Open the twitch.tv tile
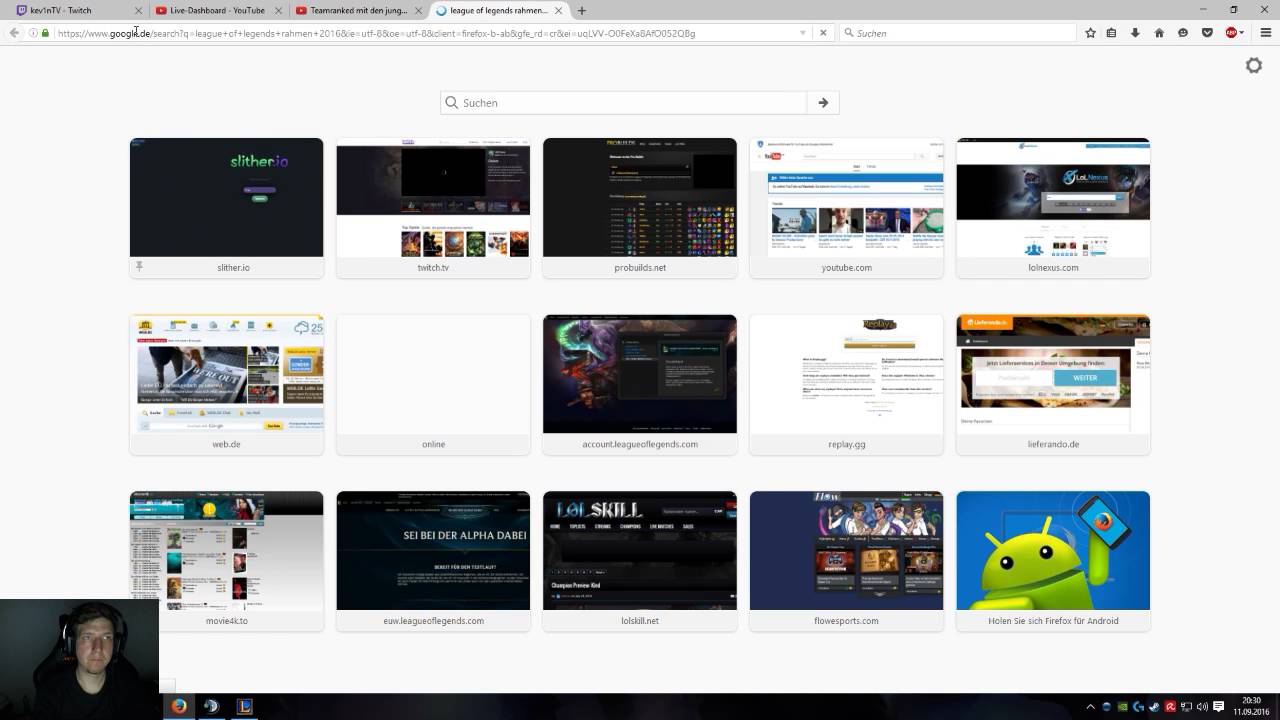 click(433, 208)
